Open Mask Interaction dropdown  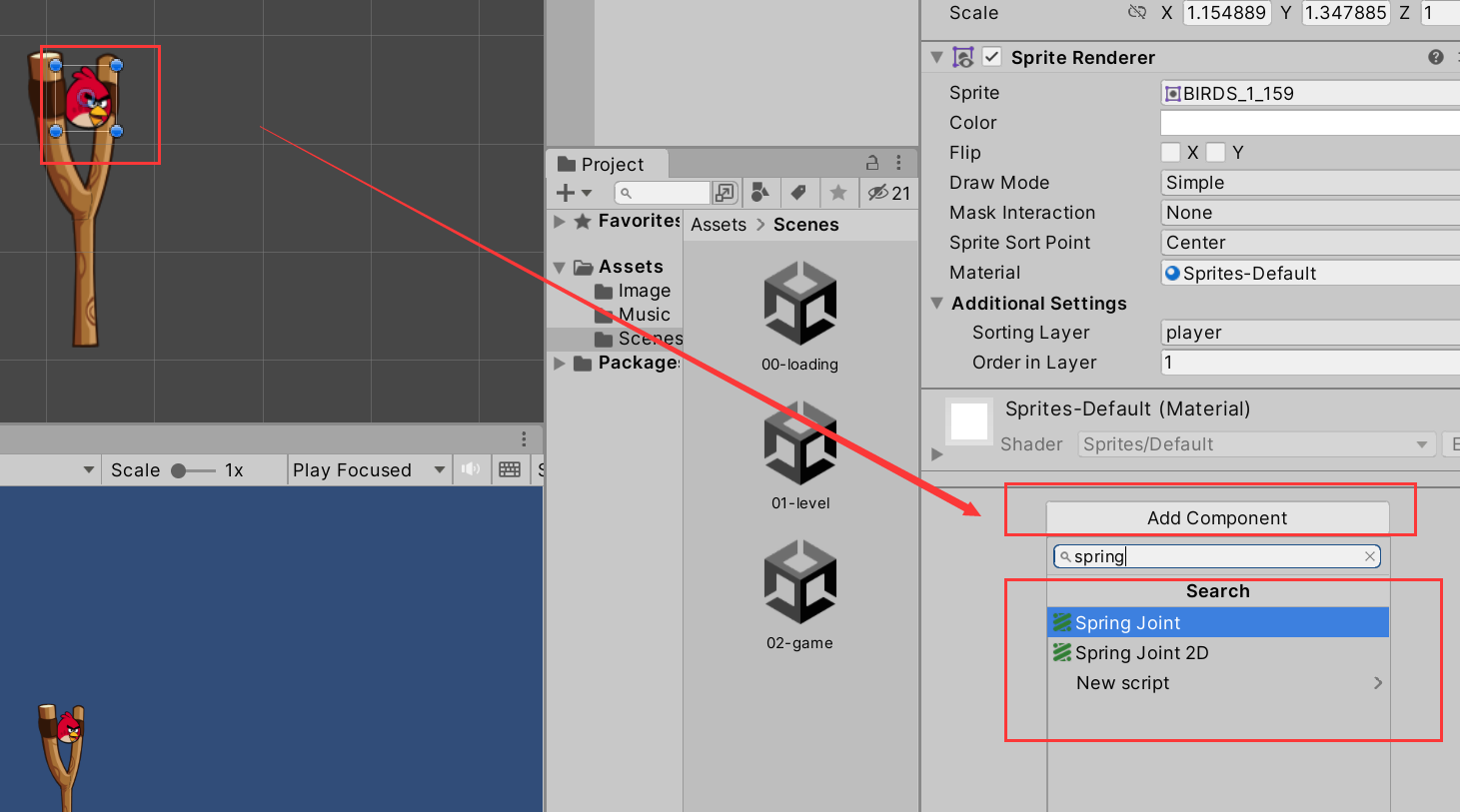pyautogui.click(x=1310, y=213)
